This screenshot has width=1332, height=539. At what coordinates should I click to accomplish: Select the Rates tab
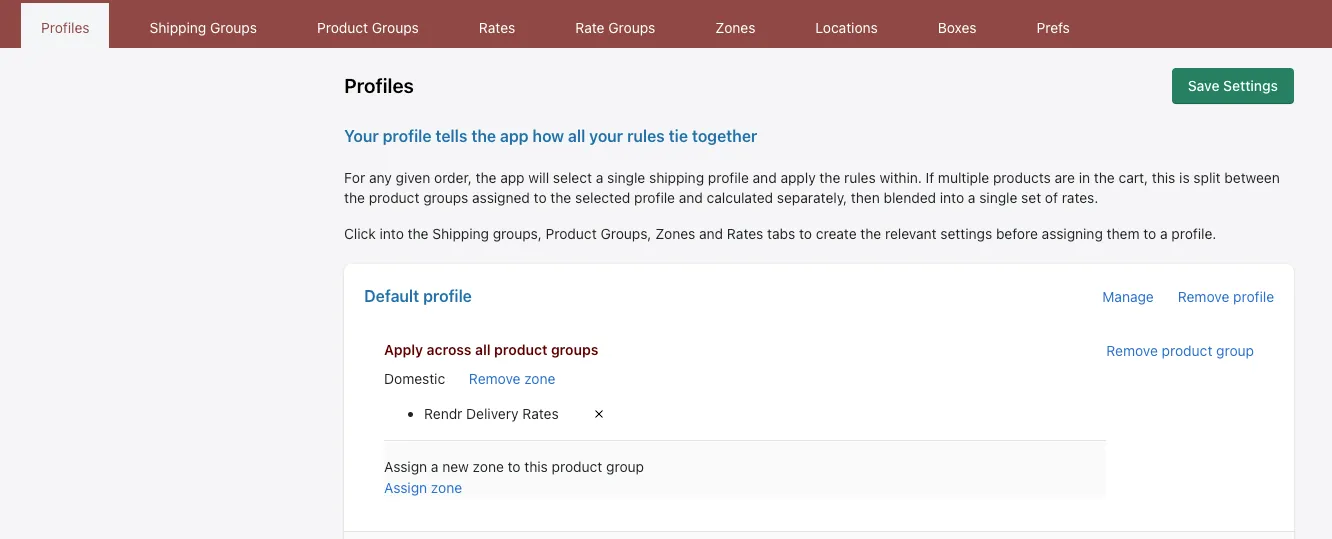pyautogui.click(x=497, y=28)
